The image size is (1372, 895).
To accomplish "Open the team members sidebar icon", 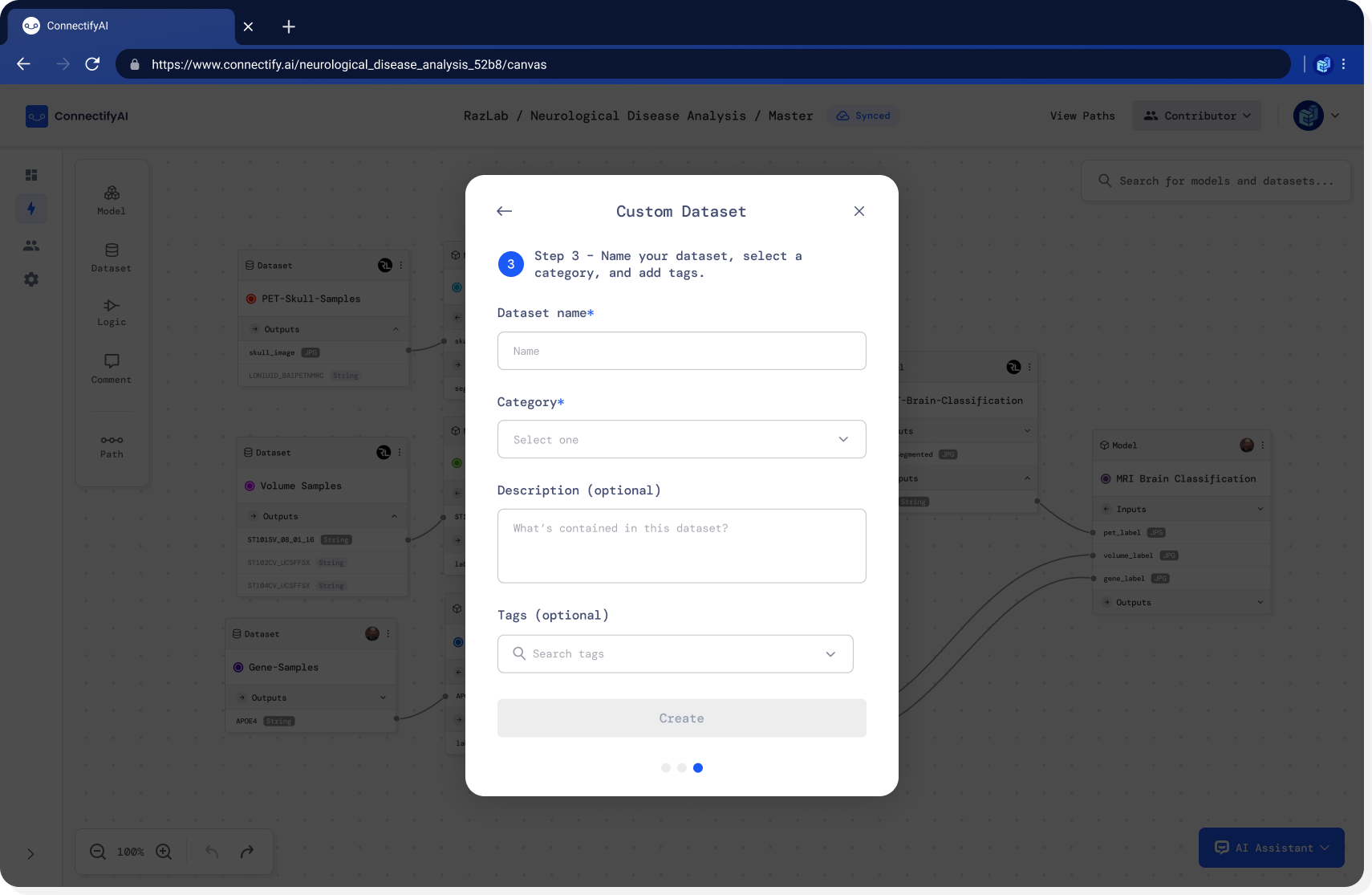I will pyautogui.click(x=31, y=246).
